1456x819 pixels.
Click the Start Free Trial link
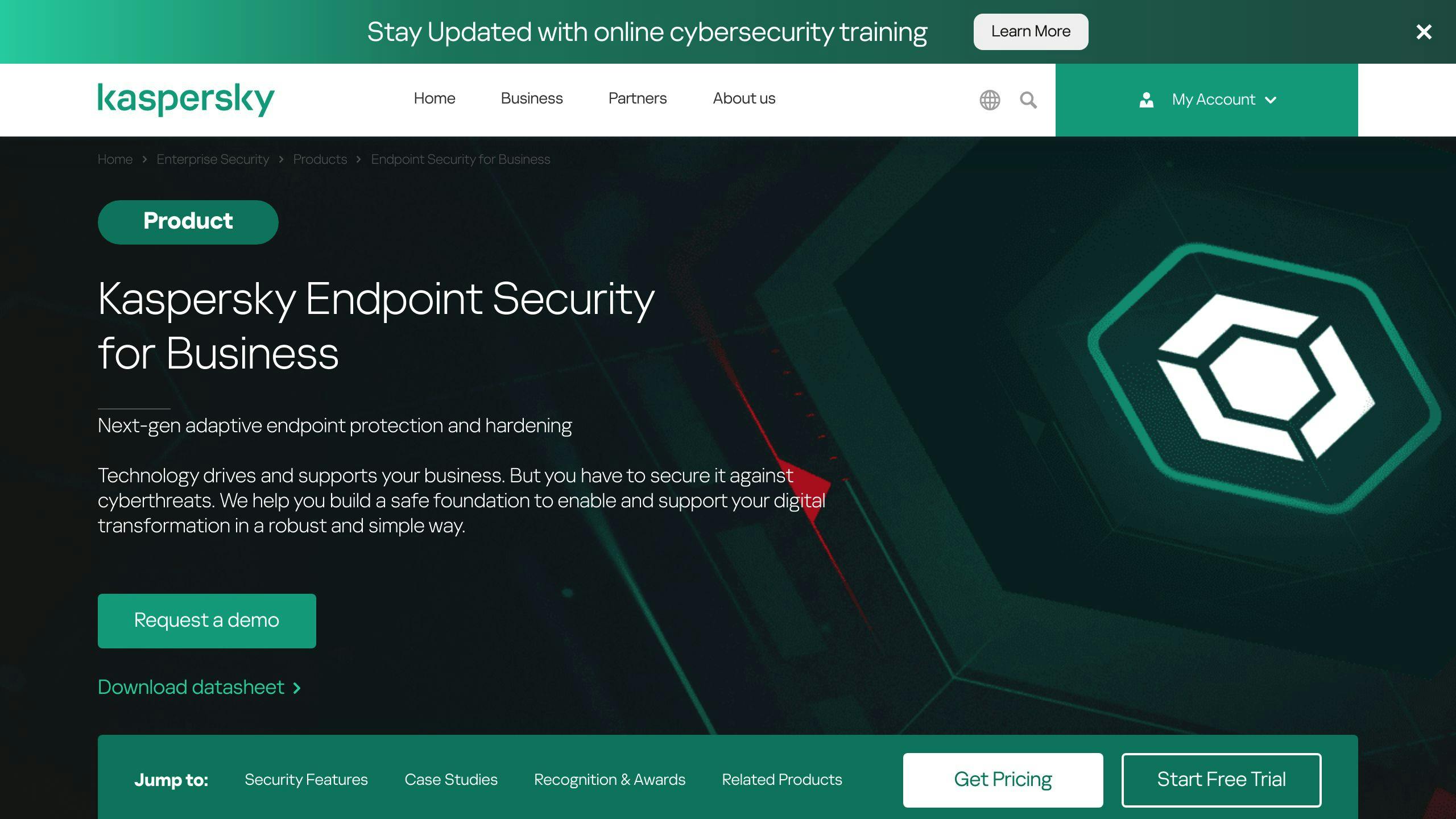pos(1221,780)
